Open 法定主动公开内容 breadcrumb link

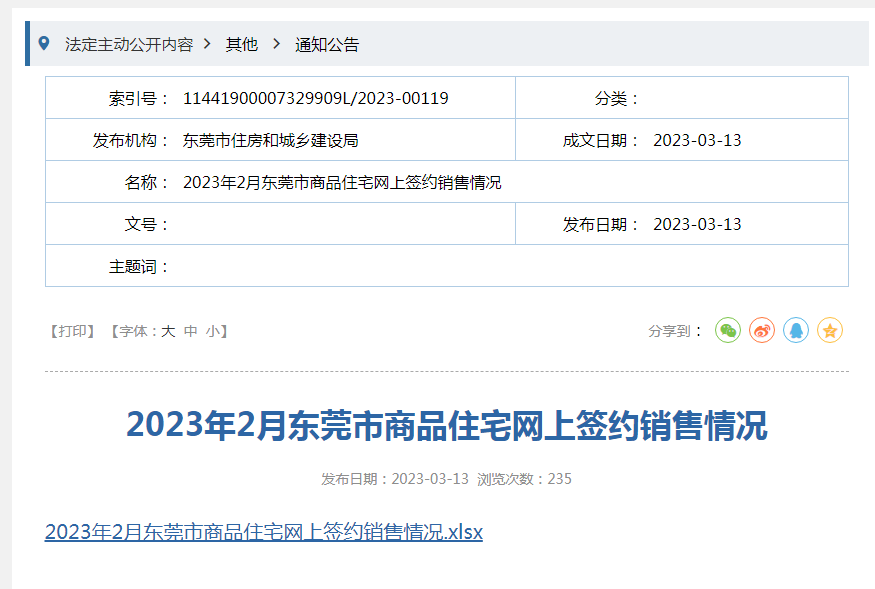[129, 44]
